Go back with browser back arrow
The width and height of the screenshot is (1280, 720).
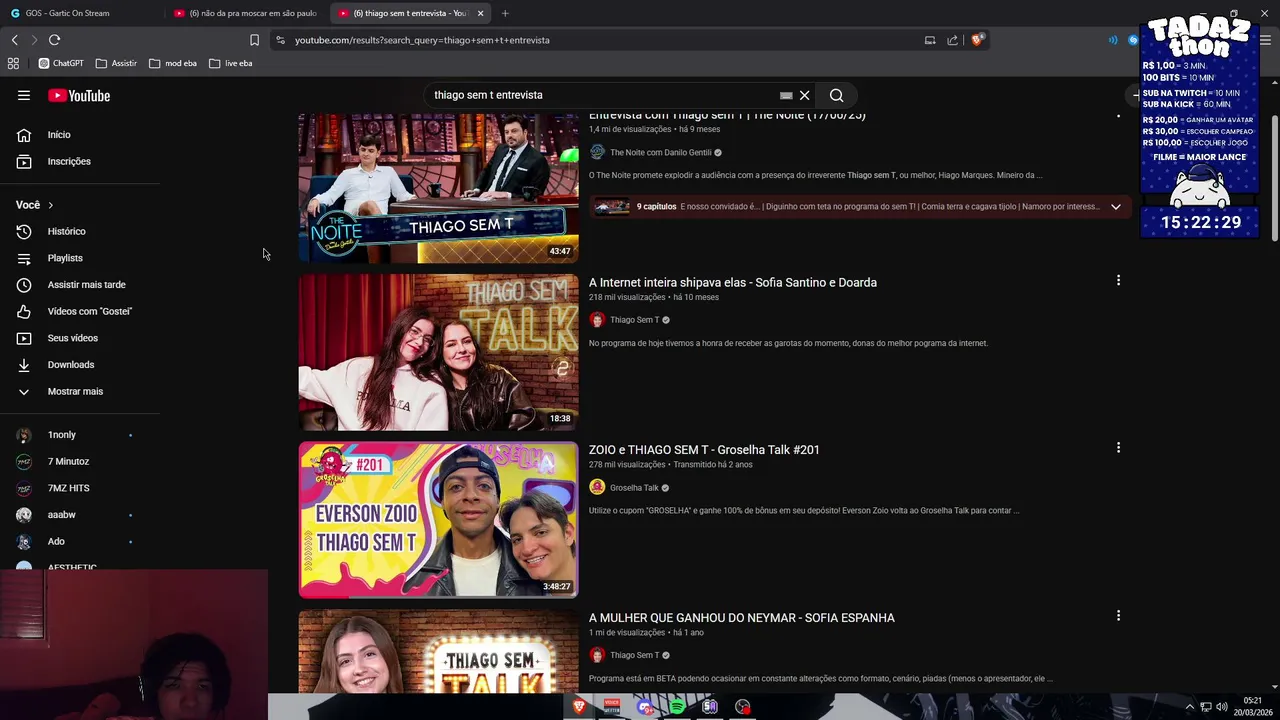(x=14, y=40)
